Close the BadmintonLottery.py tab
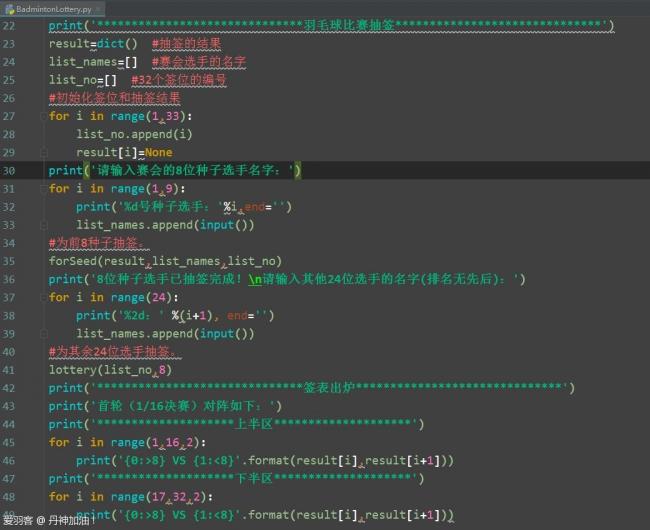Viewport: 650px width, 530px height. pyautogui.click(x=101, y=7)
